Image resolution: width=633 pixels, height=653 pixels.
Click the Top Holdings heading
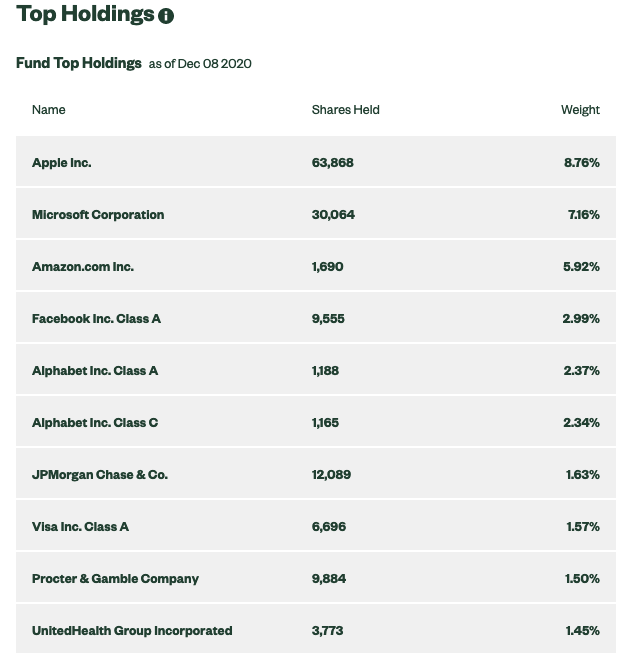(x=85, y=15)
